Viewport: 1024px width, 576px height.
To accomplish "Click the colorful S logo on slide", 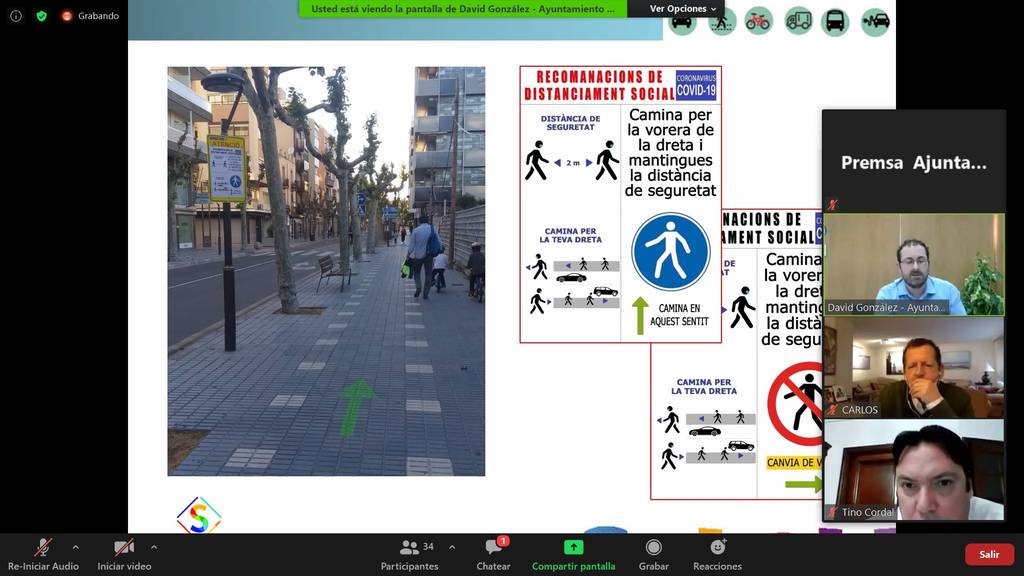I will pos(199,515).
